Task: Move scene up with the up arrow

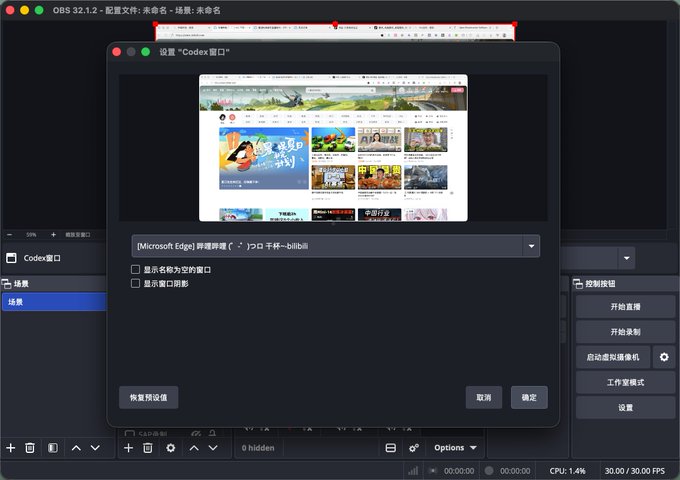Action: coord(76,448)
